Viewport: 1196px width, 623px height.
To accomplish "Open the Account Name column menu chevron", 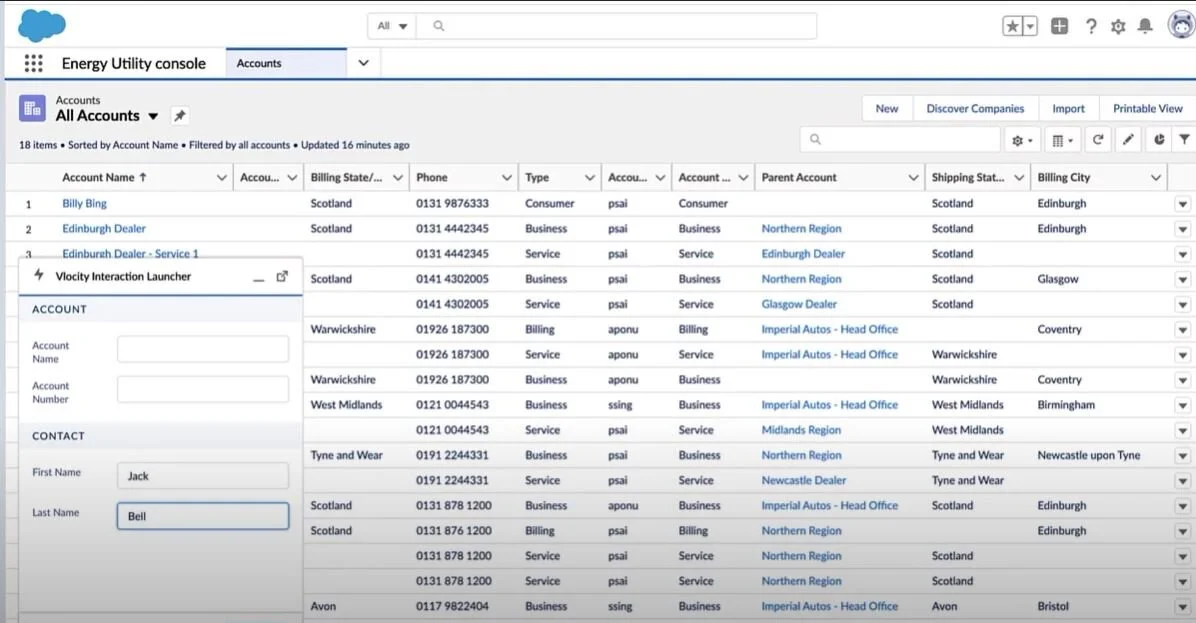I will point(221,178).
